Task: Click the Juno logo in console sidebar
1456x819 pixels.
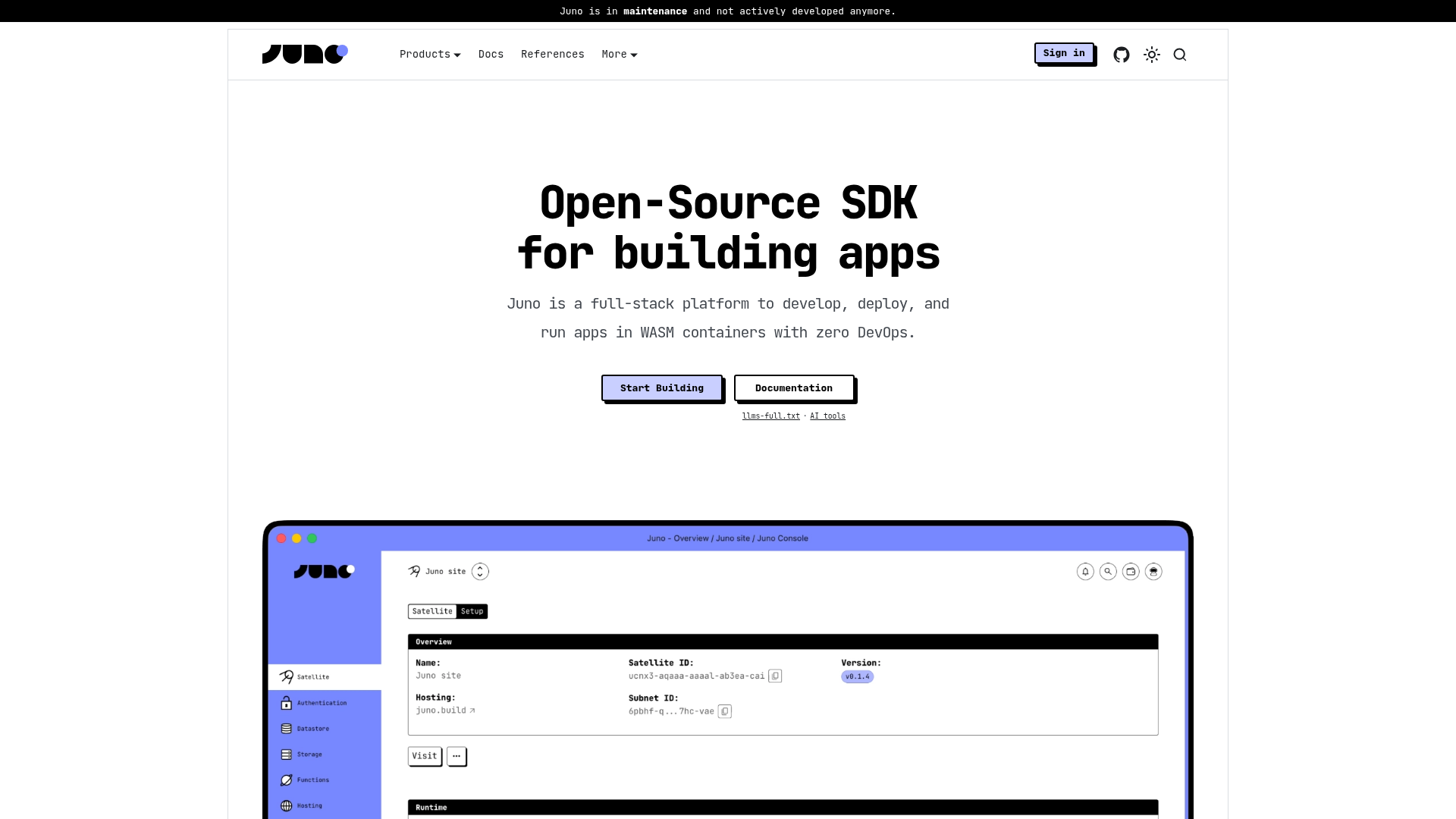Action: point(324,571)
